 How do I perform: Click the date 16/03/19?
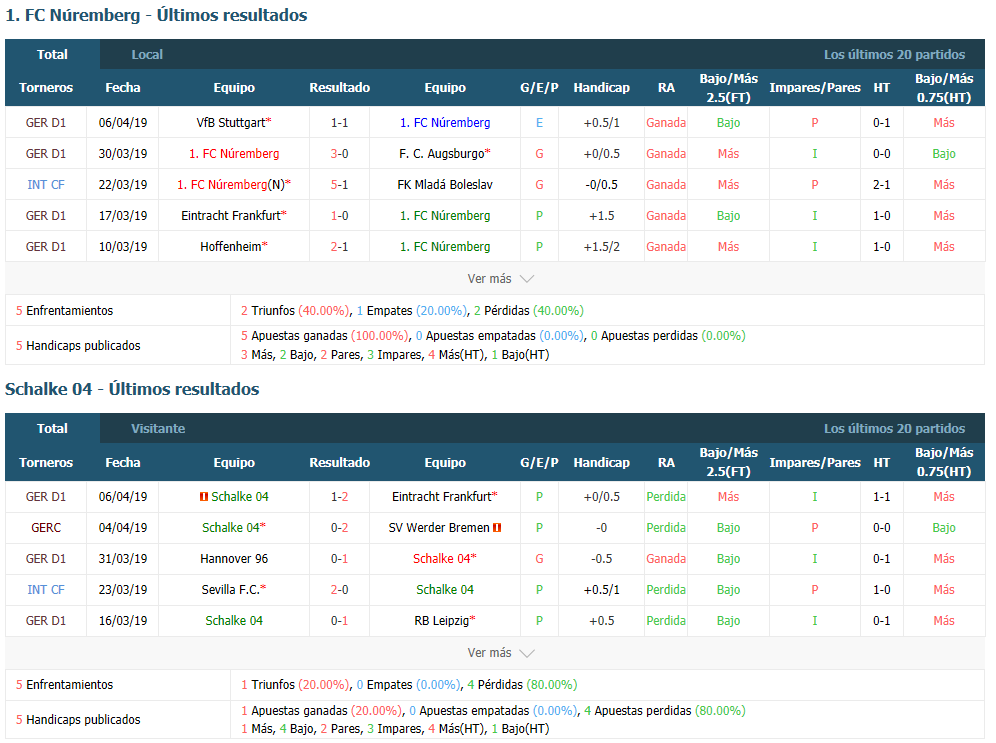(123, 620)
